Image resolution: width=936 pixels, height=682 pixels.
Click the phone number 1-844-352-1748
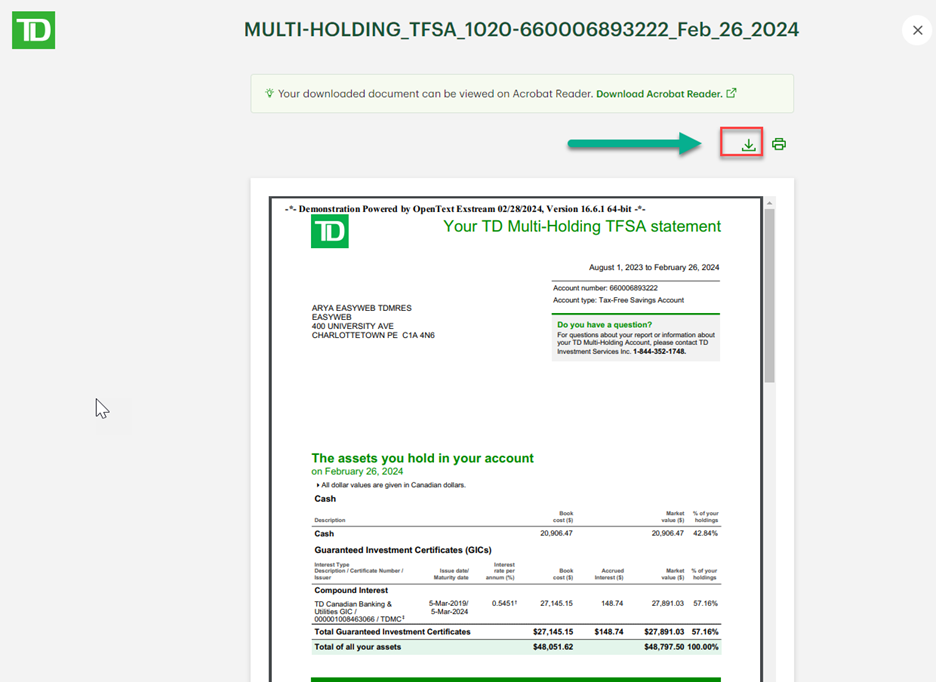pos(659,352)
